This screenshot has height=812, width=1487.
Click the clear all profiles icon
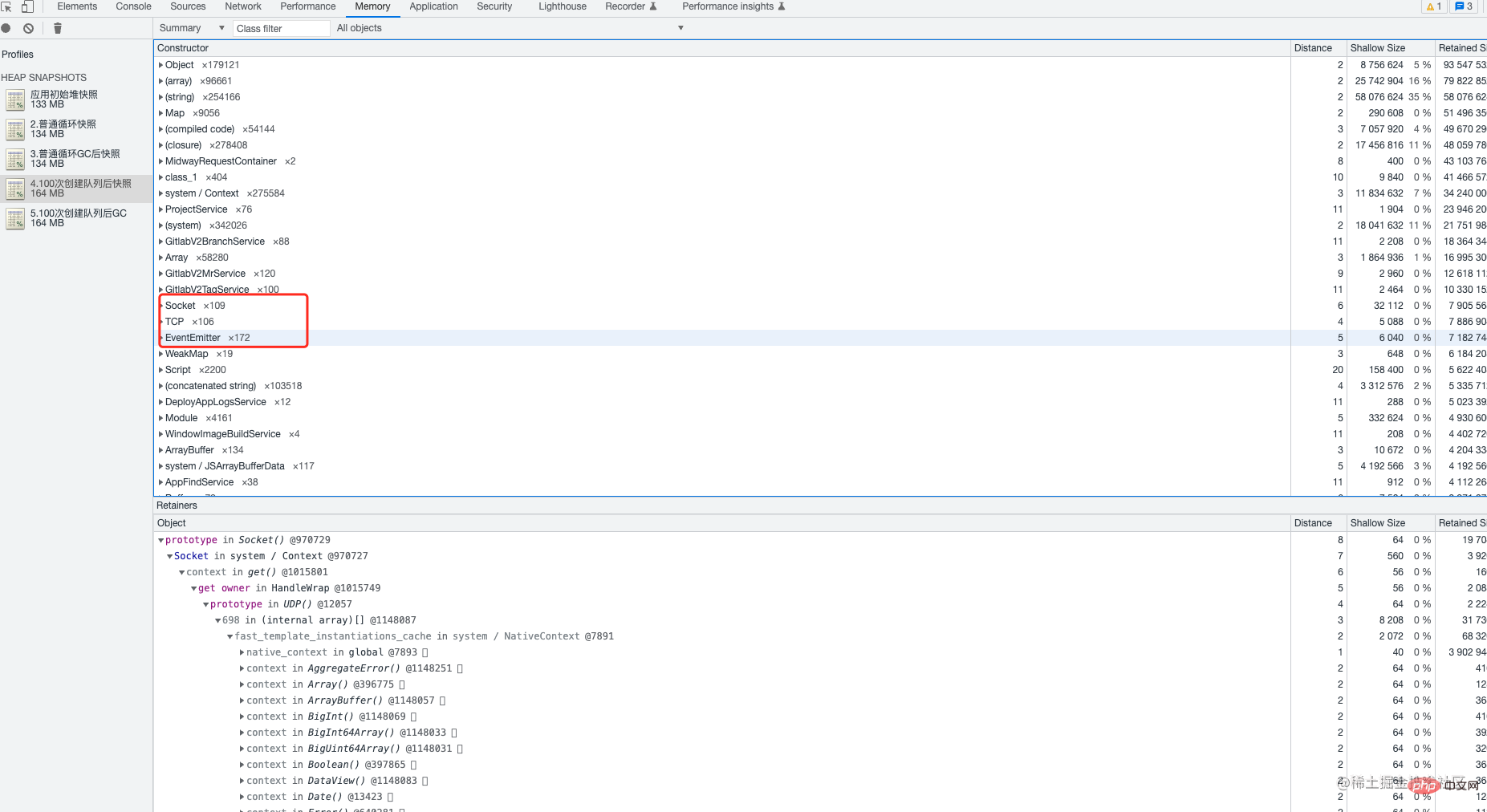(29, 28)
